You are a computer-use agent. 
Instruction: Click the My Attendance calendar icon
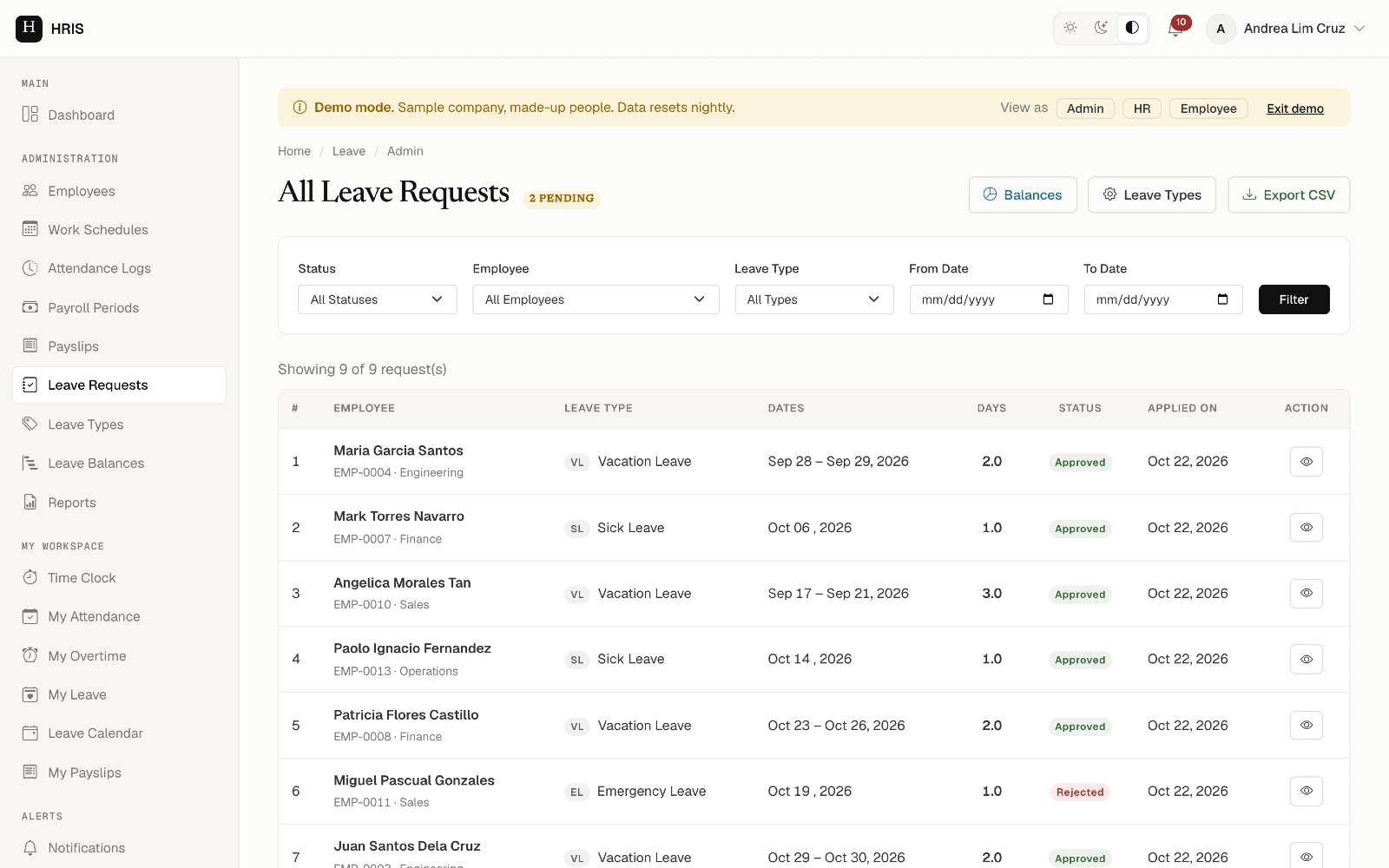coord(30,616)
